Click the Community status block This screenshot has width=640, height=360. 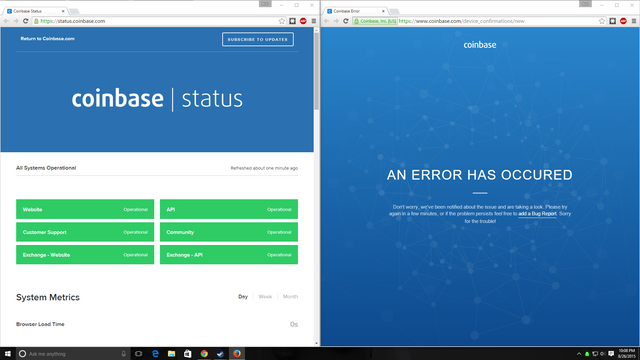point(229,232)
